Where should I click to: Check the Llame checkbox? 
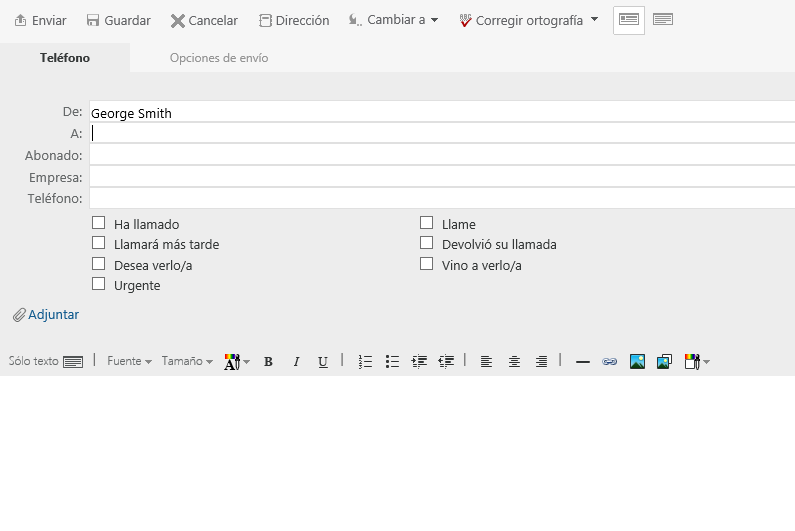pos(426,223)
